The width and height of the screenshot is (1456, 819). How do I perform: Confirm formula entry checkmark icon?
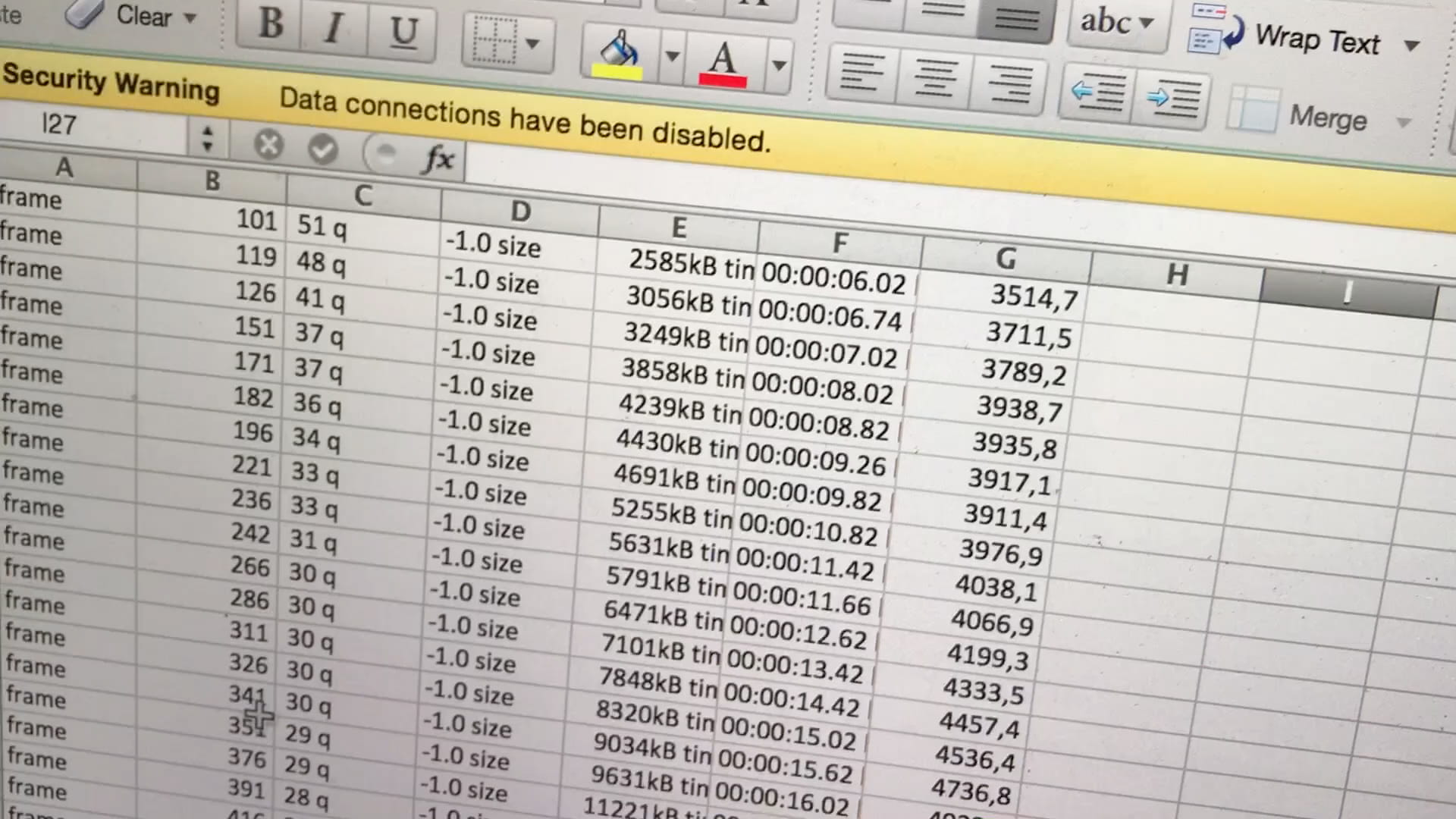pos(323,148)
